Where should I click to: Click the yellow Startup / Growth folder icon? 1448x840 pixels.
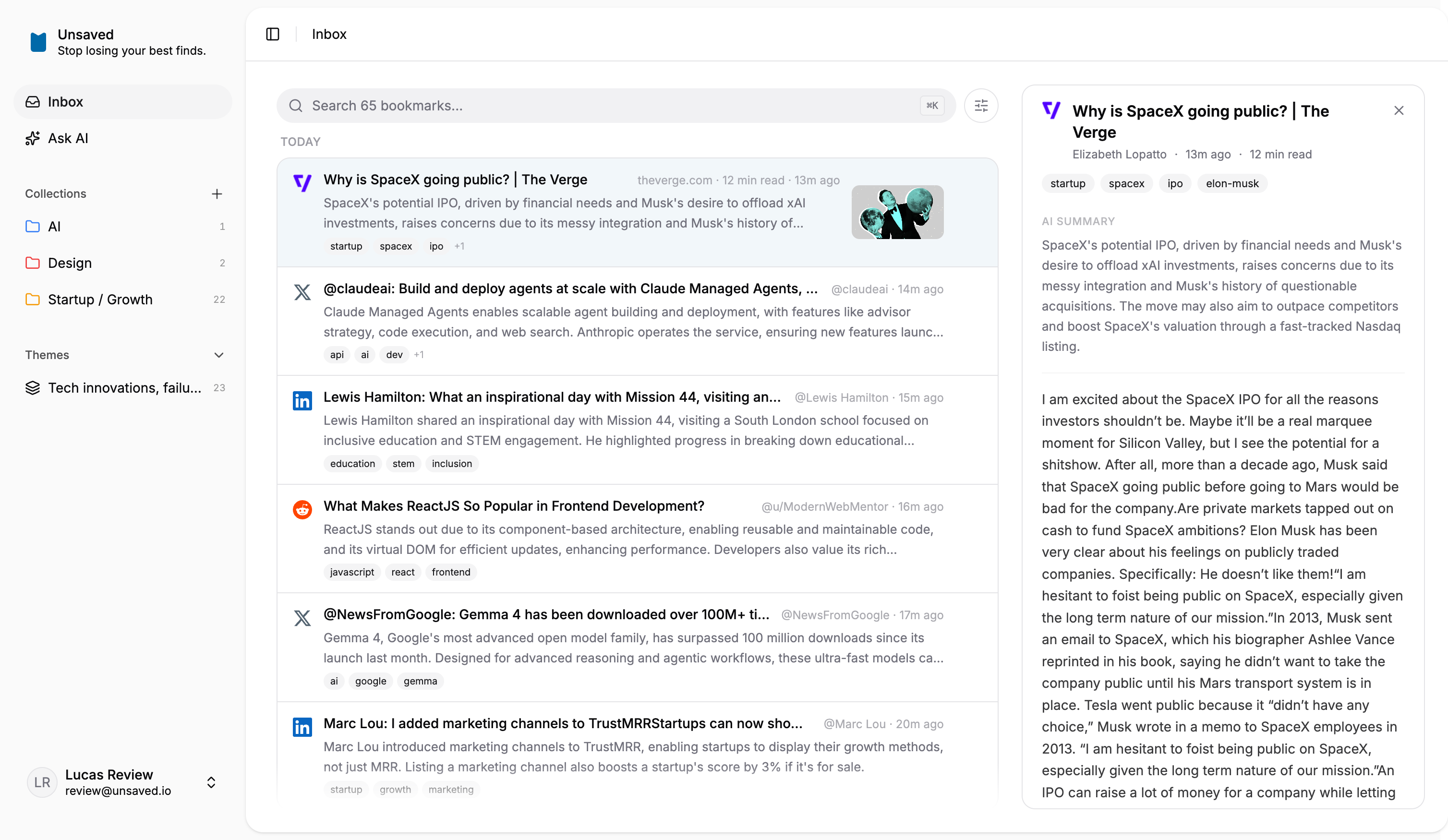(33, 300)
